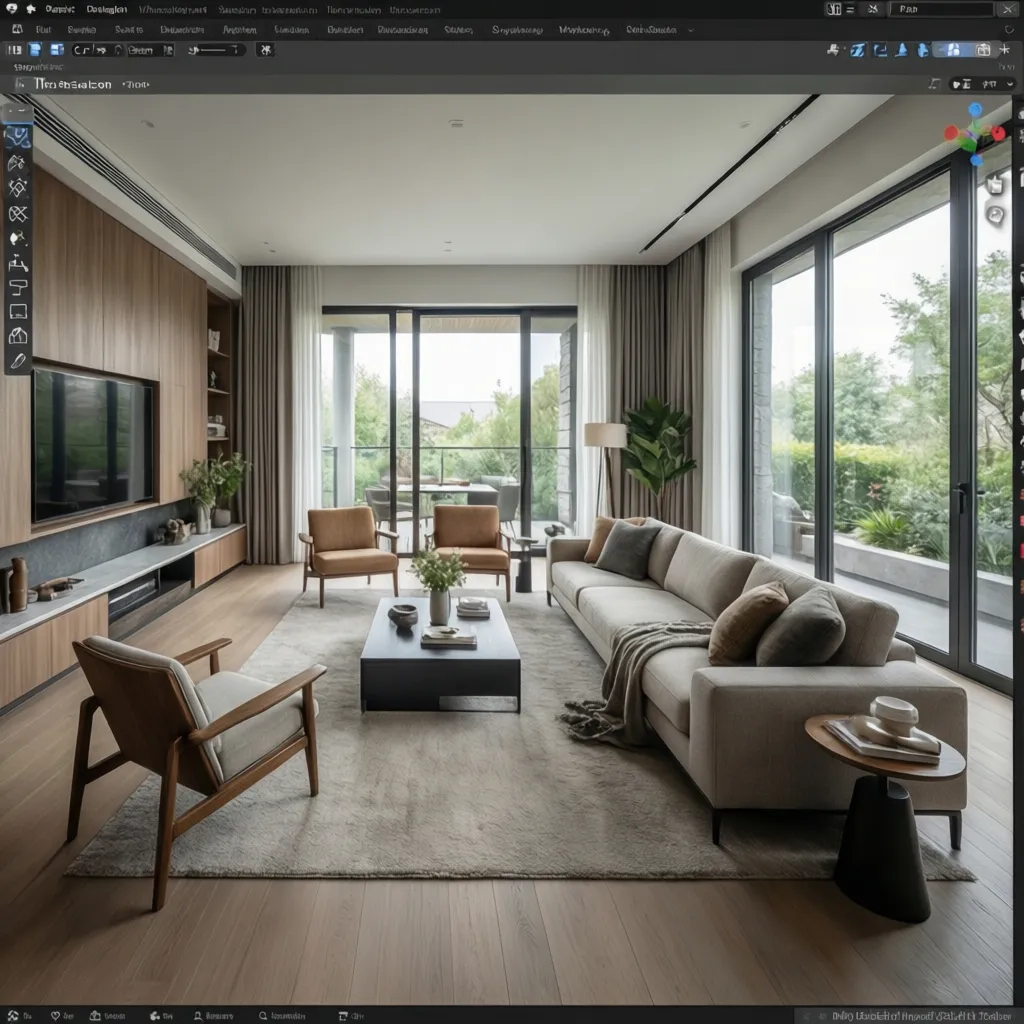Screen dimensions: 1024x1024
Task: Select the house-shaped tool in left toolbox
Action: click(x=18, y=336)
